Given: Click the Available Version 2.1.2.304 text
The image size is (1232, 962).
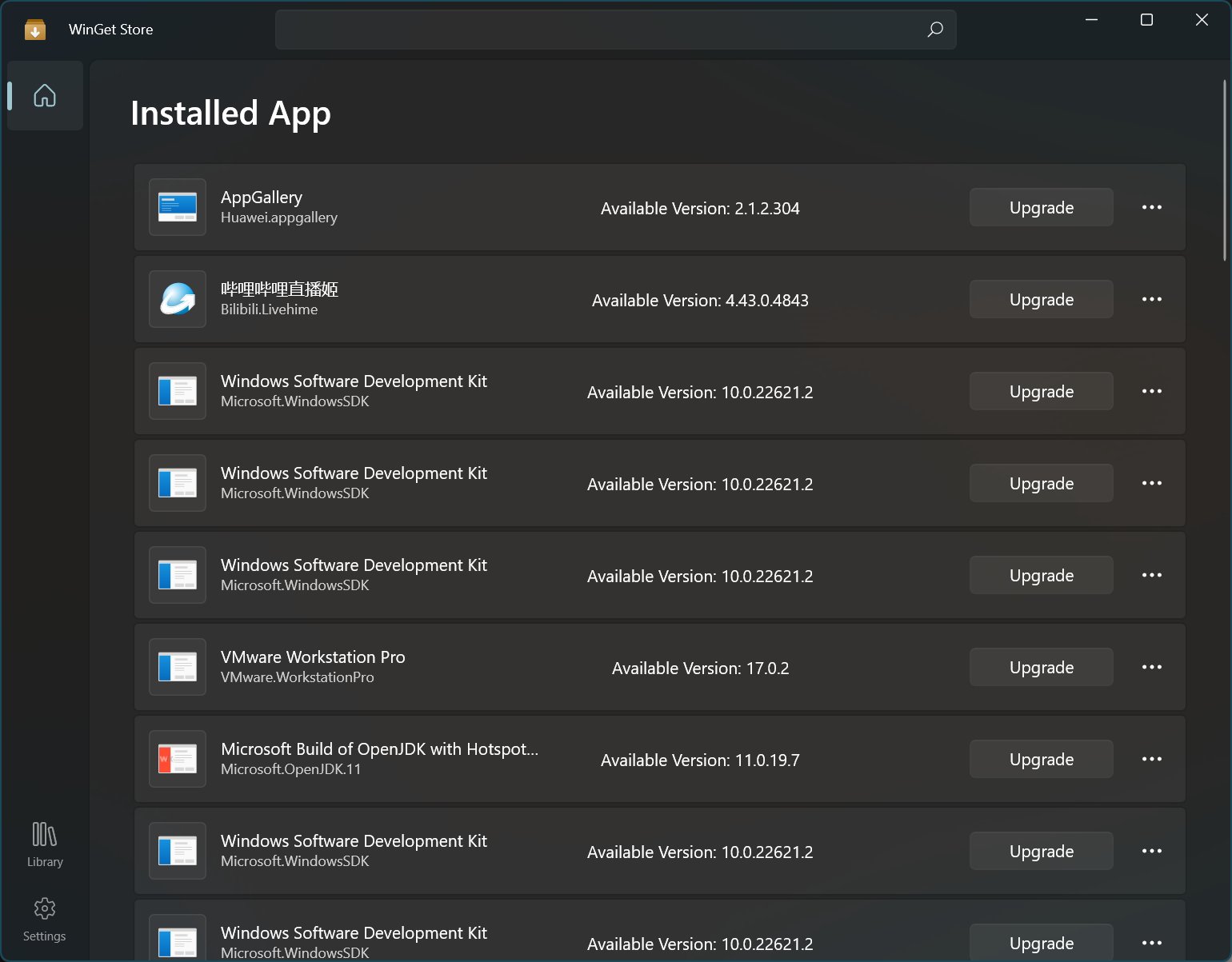Looking at the screenshot, I should (x=700, y=209).
